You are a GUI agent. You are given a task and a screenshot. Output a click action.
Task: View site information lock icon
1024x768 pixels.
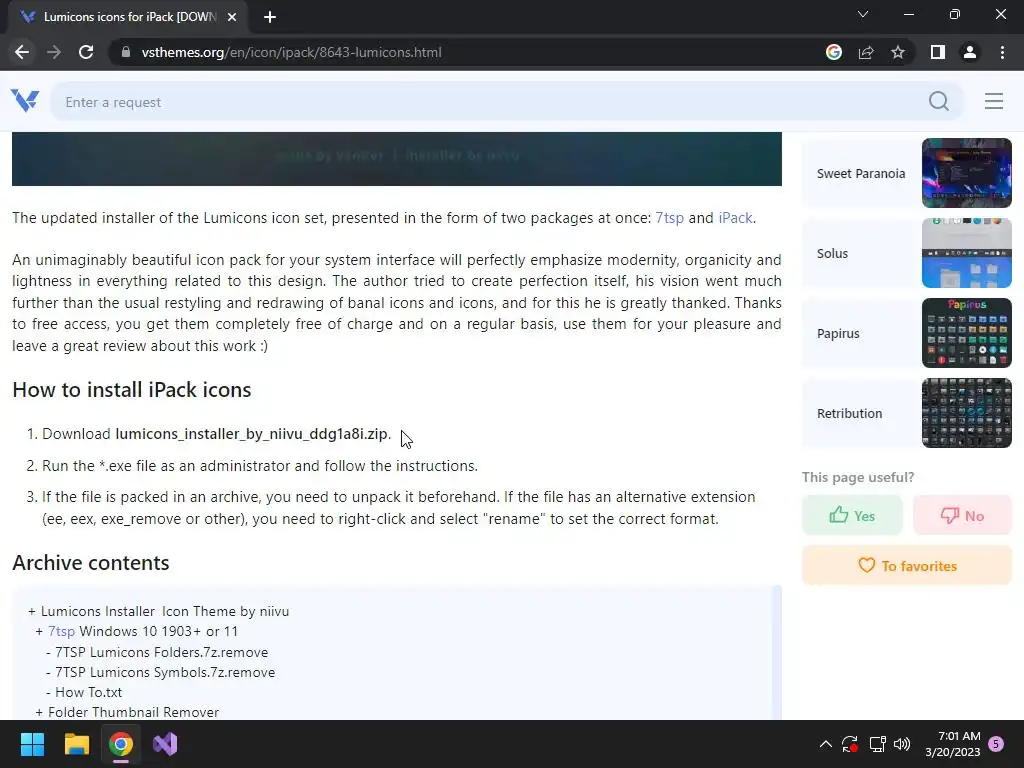tap(125, 52)
